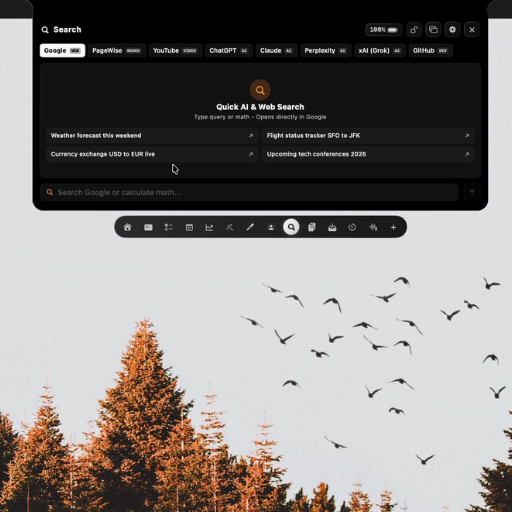The height and width of the screenshot is (512, 512).
Task: Close the Search panel with X
Action: tap(472, 30)
